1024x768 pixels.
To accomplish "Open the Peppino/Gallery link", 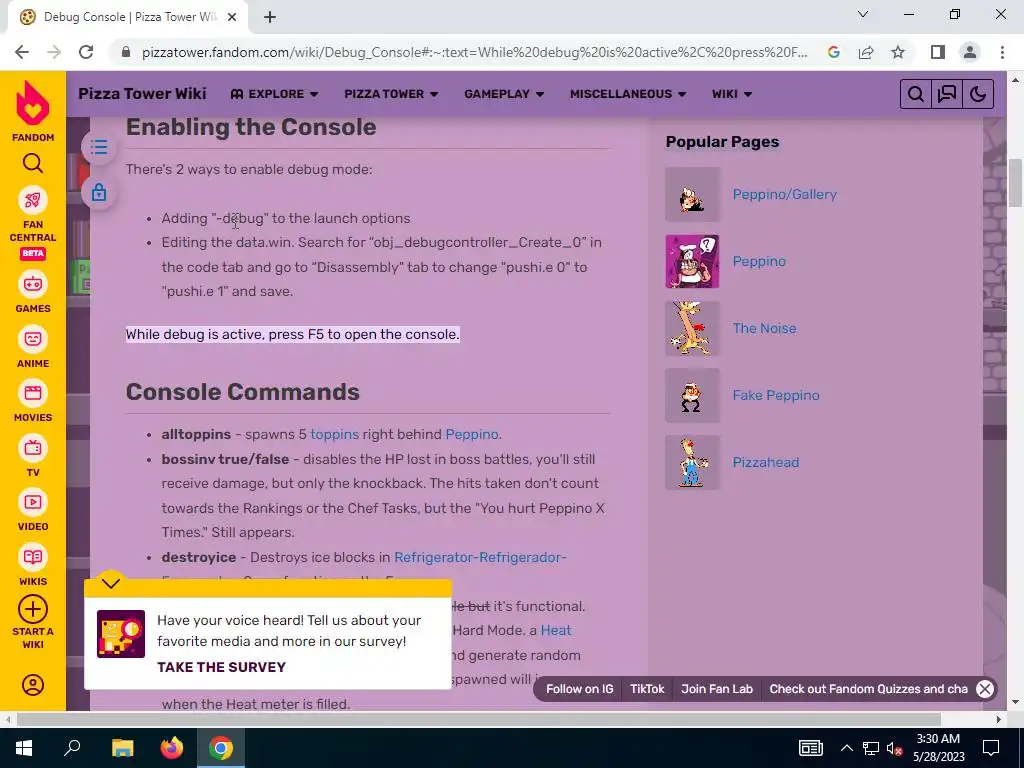I will pos(784,194).
